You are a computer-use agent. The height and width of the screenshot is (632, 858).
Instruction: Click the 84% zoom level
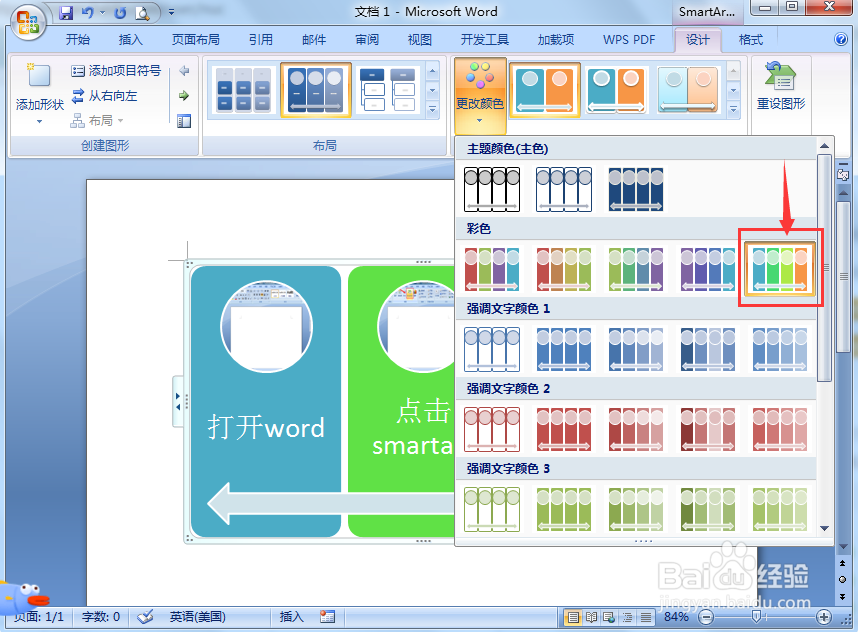pos(676,617)
